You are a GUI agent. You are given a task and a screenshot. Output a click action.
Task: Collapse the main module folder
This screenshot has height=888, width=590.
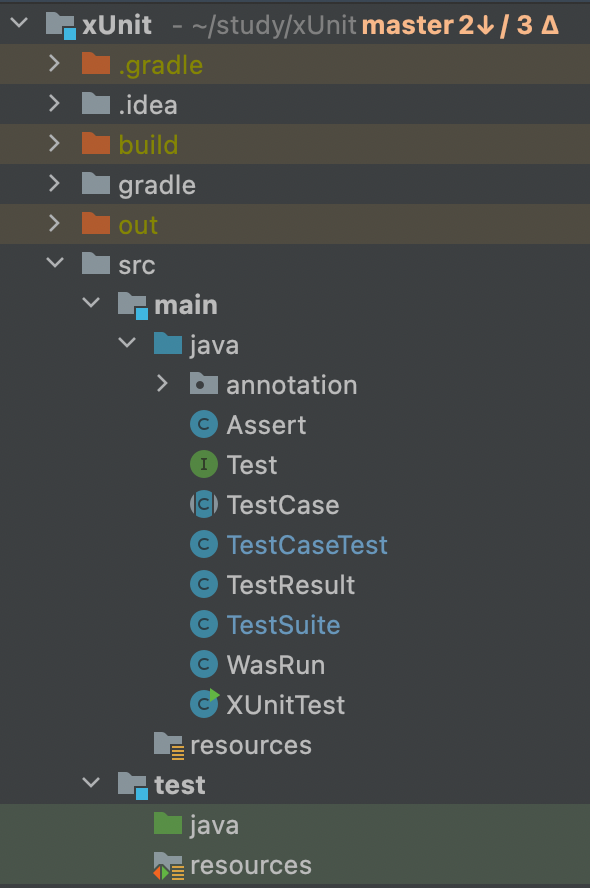(x=91, y=304)
